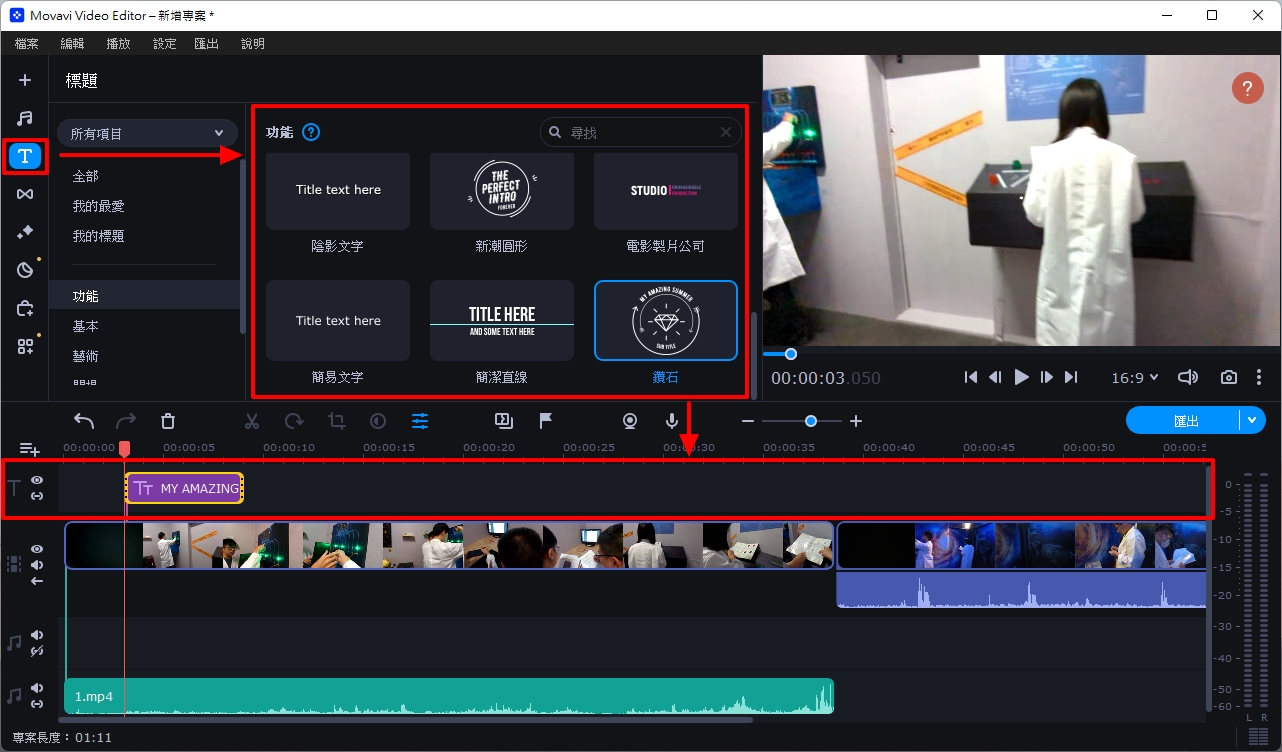The width and height of the screenshot is (1282, 752).
Task: Open the 設定 menu
Action: point(164,44)
